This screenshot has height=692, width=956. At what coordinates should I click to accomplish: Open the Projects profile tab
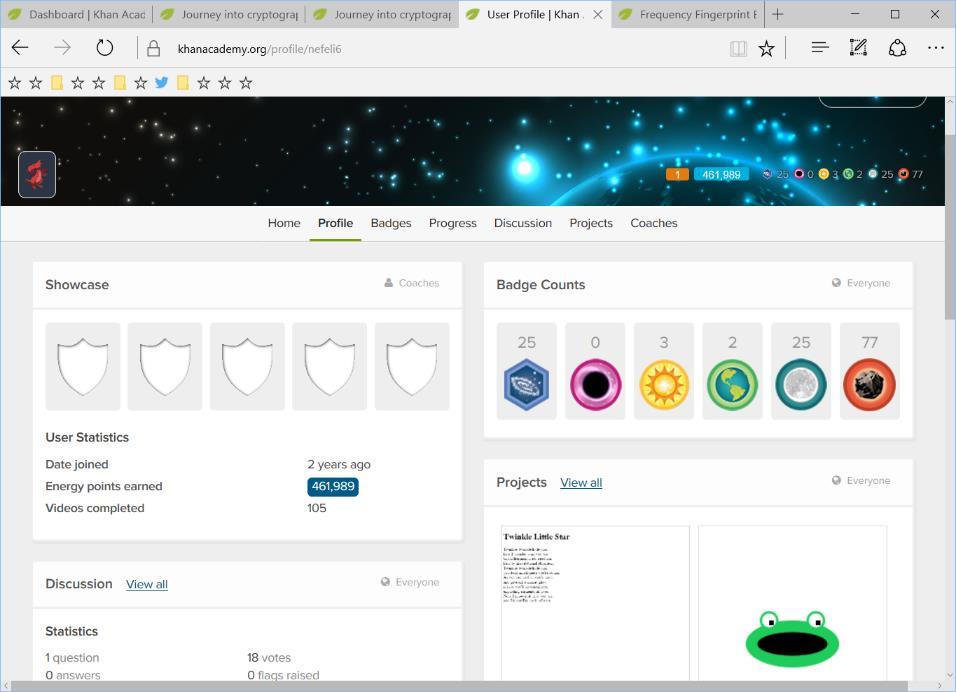click(591, 223)
